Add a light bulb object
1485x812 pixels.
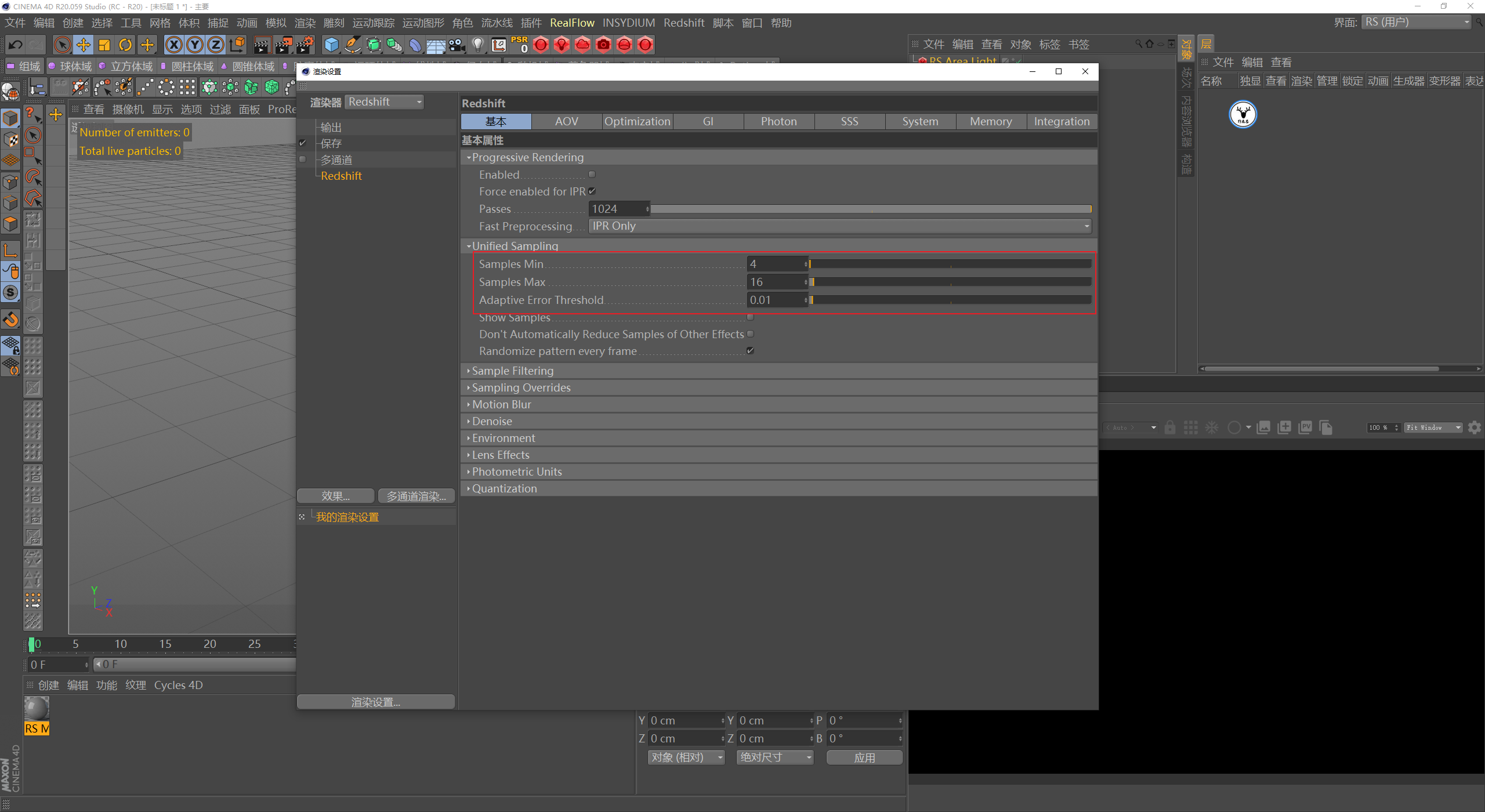(x=478, y=45)
